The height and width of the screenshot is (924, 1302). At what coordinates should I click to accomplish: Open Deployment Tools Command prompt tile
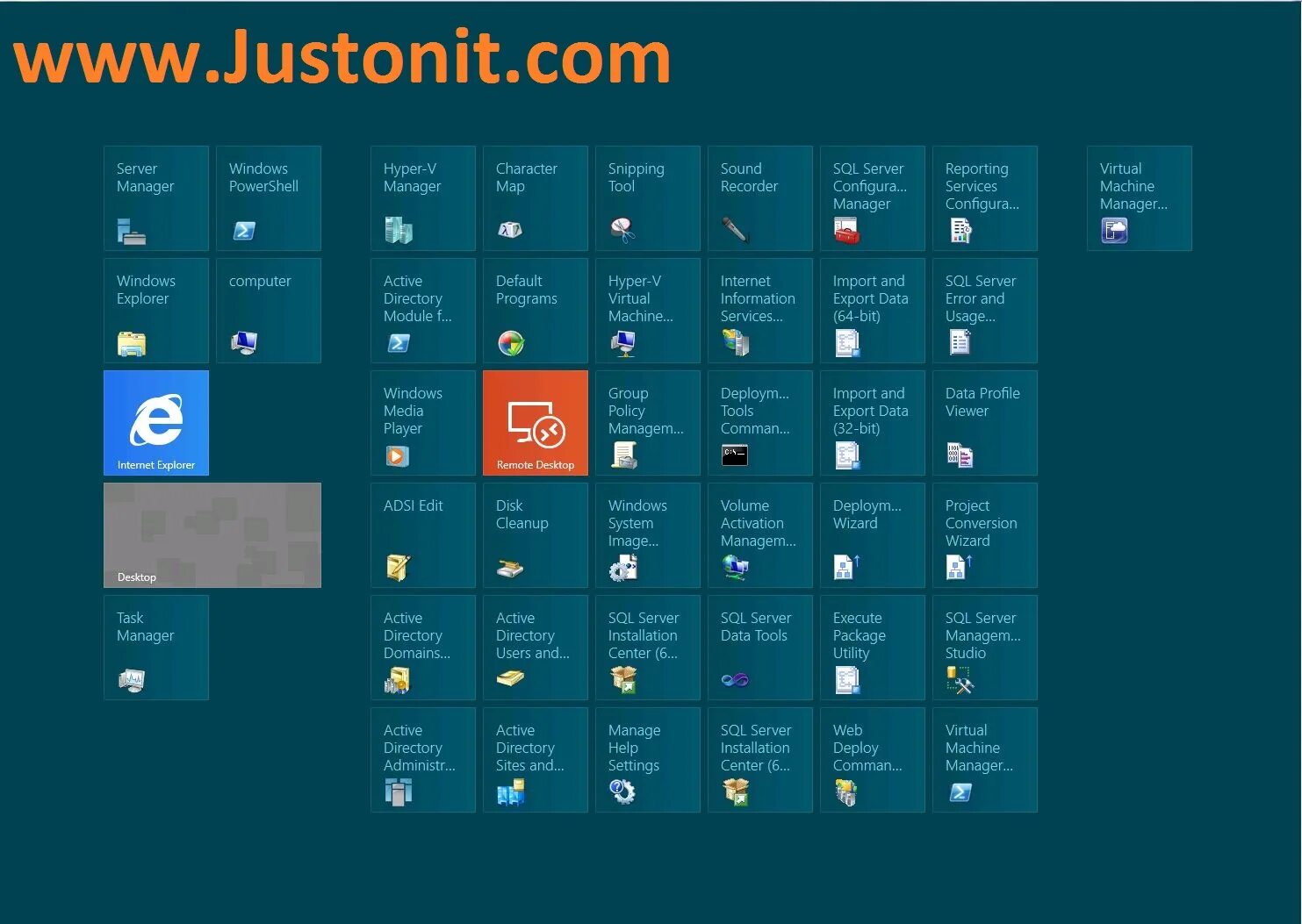(760, 423)
